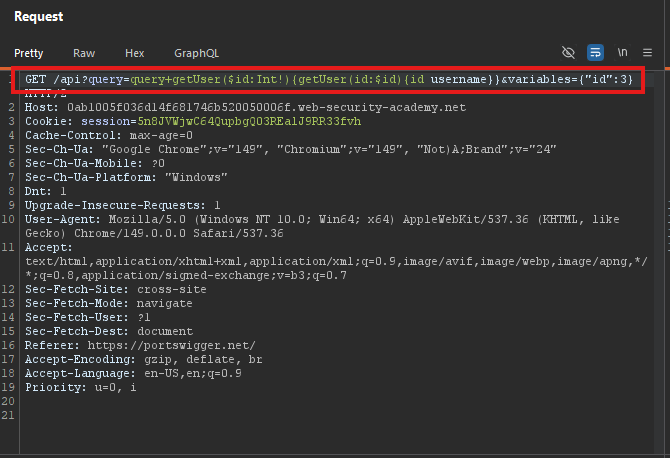Click the Cache-Control: max-age=0 line
Image resolution: width=670 pixels, height=458 pixels.
point(109,135)
